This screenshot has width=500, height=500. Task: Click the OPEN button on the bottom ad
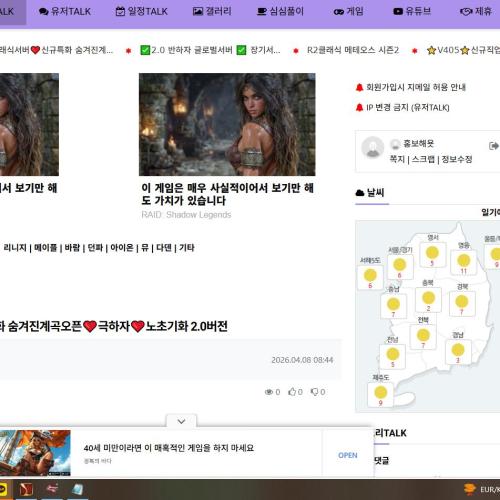(348, 455)
